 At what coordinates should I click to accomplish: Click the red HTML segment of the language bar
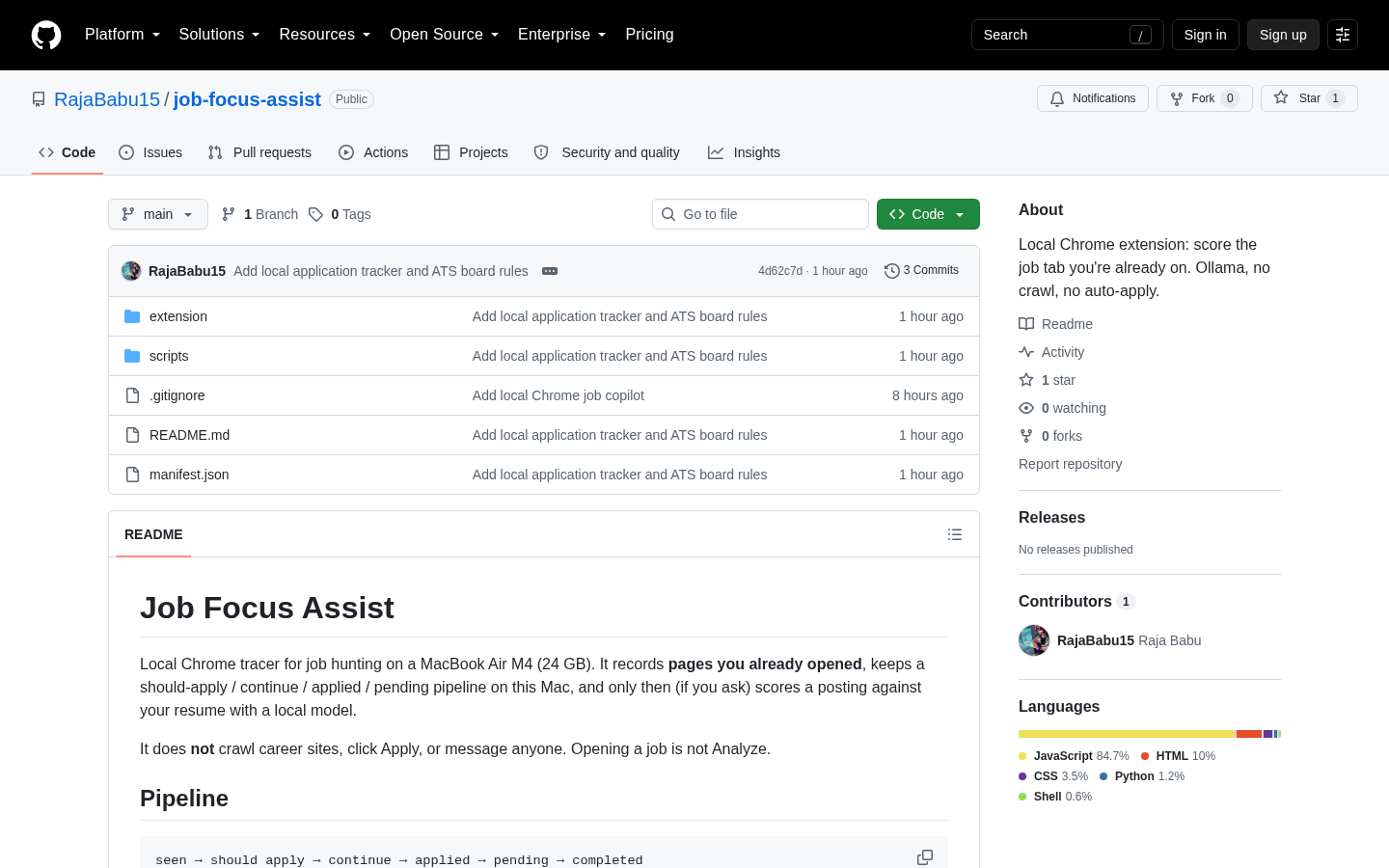coord(1249,734)
